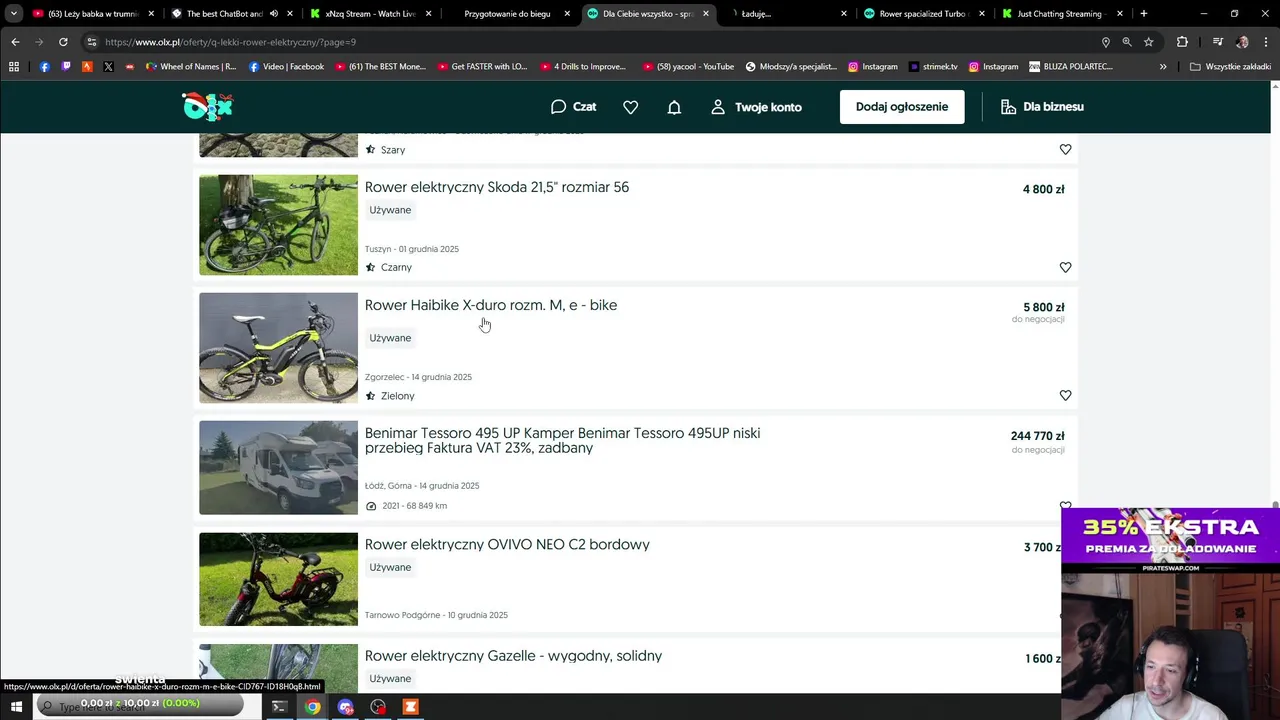1280x720 pixels.
Task: Close the Dla Ciebie wszystko tab
Action: tap(705, 14)
